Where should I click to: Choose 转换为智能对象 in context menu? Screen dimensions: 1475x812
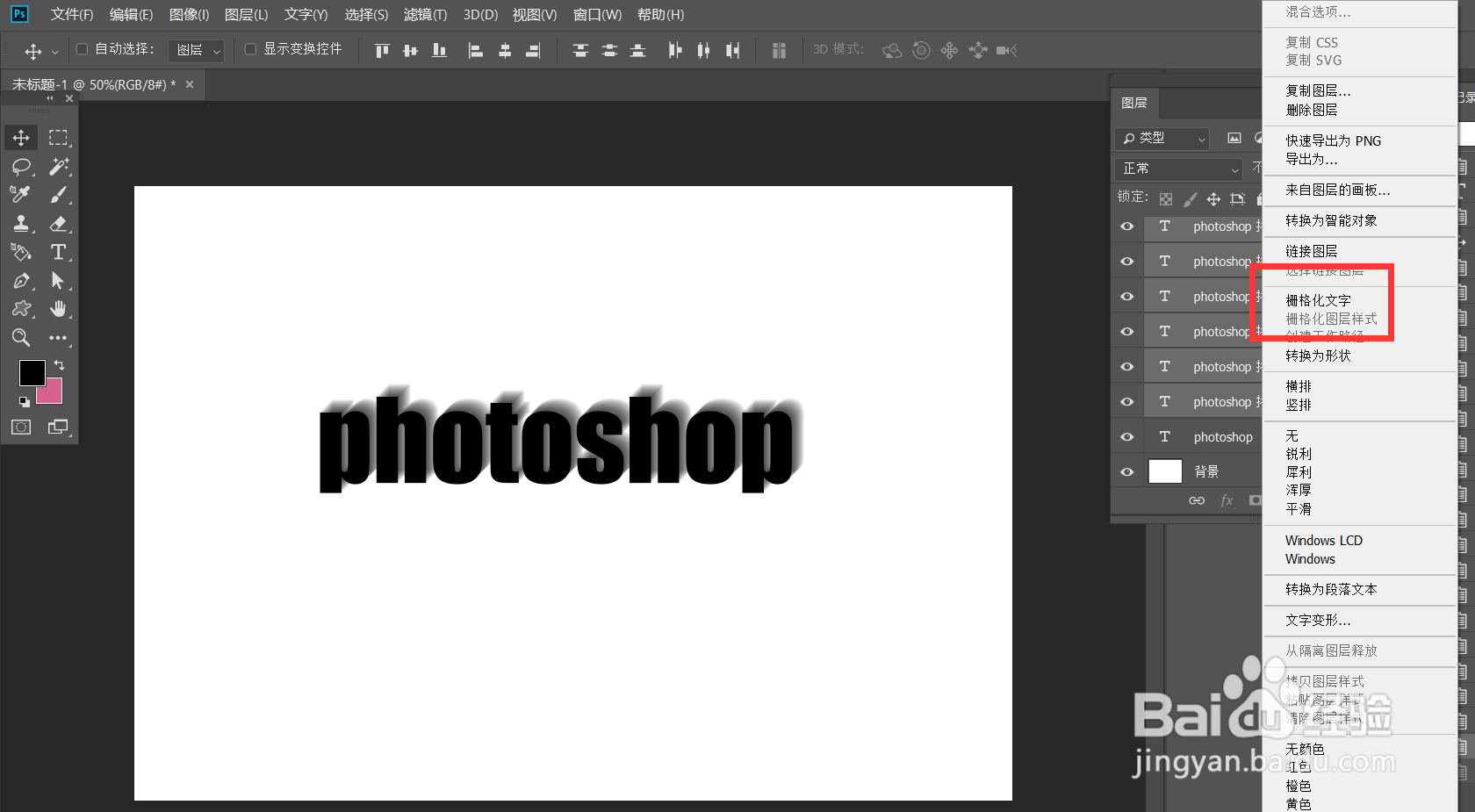[x=1331, y=220]
